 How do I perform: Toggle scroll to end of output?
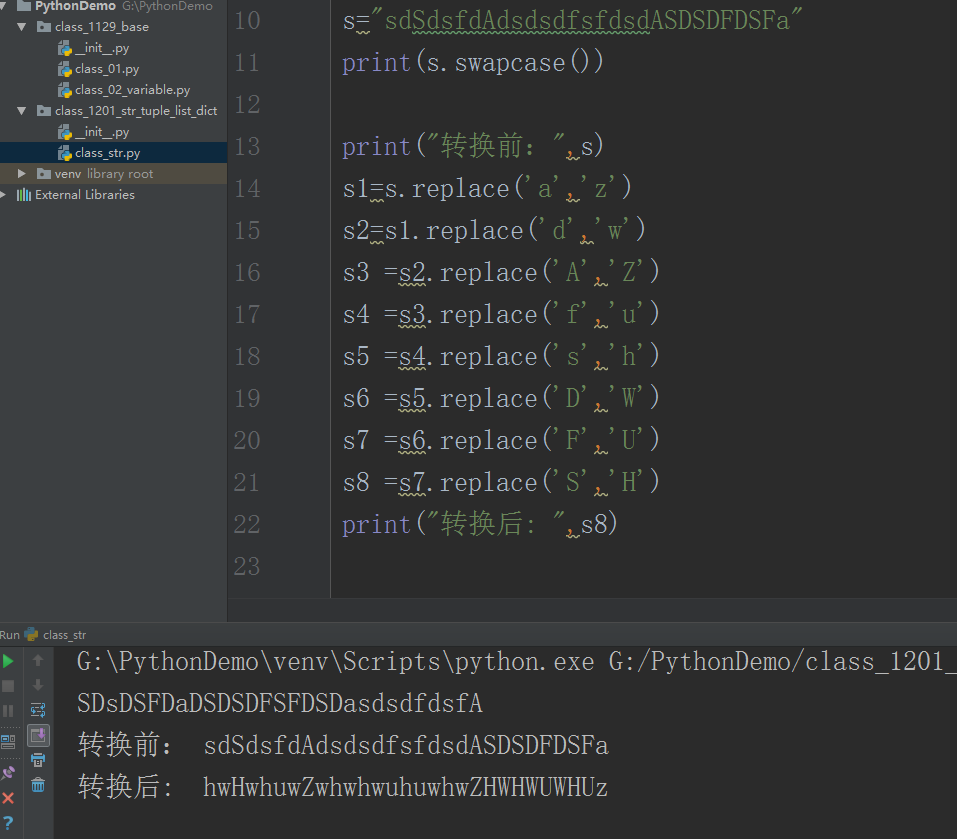38,735
